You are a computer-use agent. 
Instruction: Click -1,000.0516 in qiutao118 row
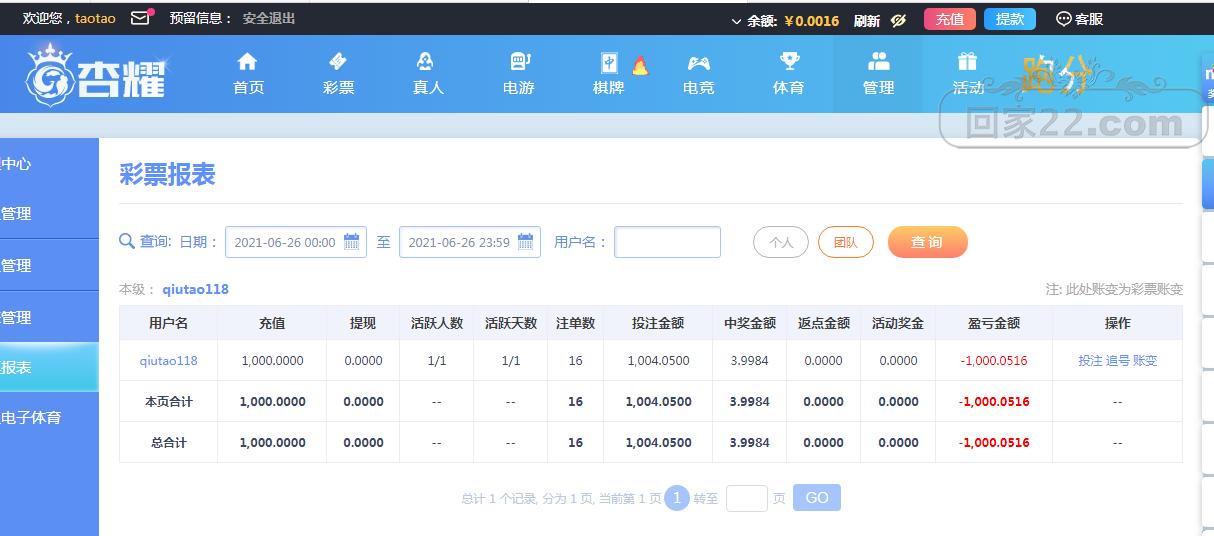coord(994,360)
